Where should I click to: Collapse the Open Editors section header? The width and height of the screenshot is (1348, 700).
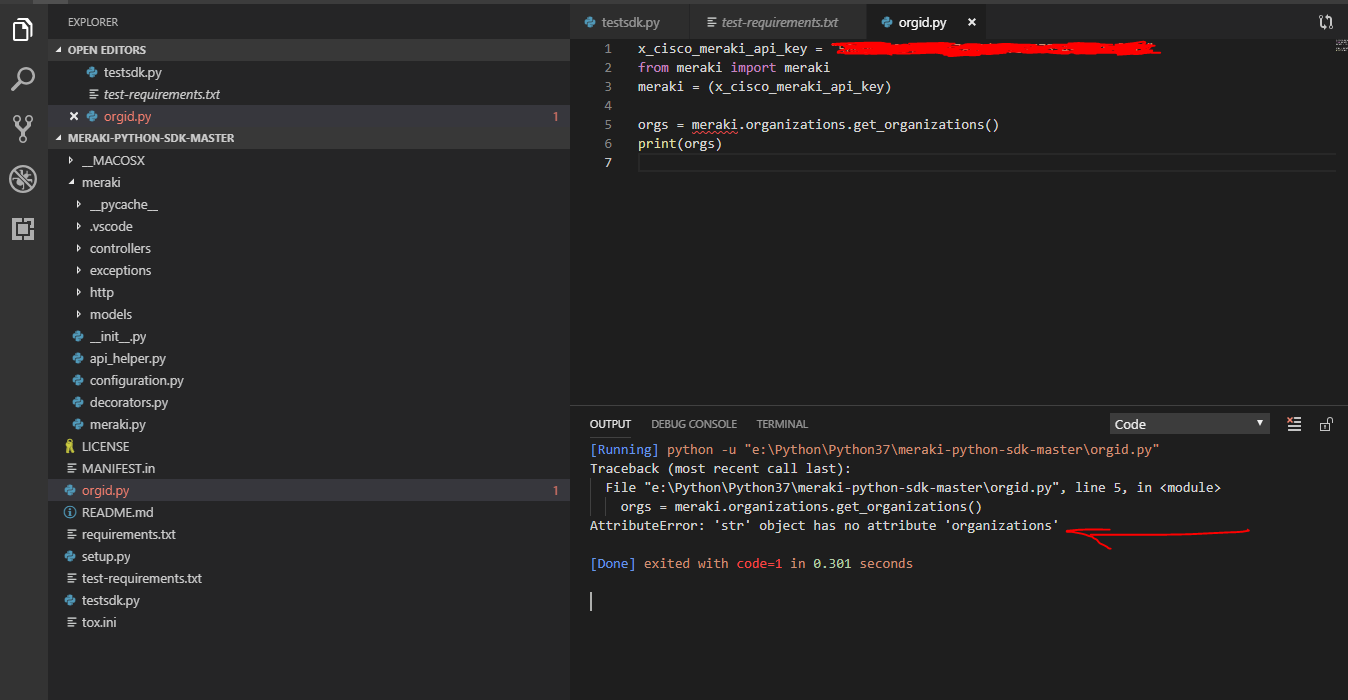(106, 50)
